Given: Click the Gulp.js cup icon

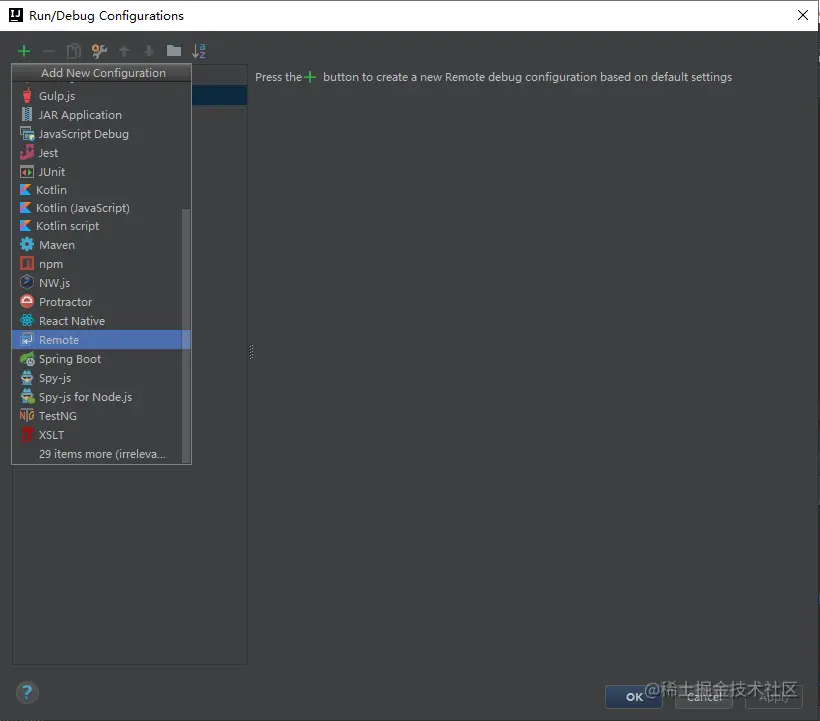Looking at the screenshot, I should pos(27,96).
